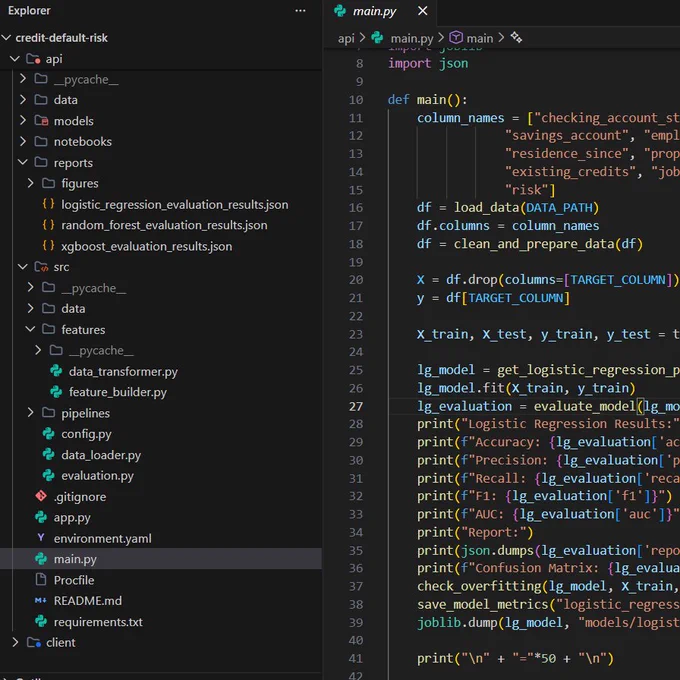Viewport: 680px width, 680px height.
Task: Click JSON icon of random_forest_evaluation_results.json
Action: tap(49, 225)
